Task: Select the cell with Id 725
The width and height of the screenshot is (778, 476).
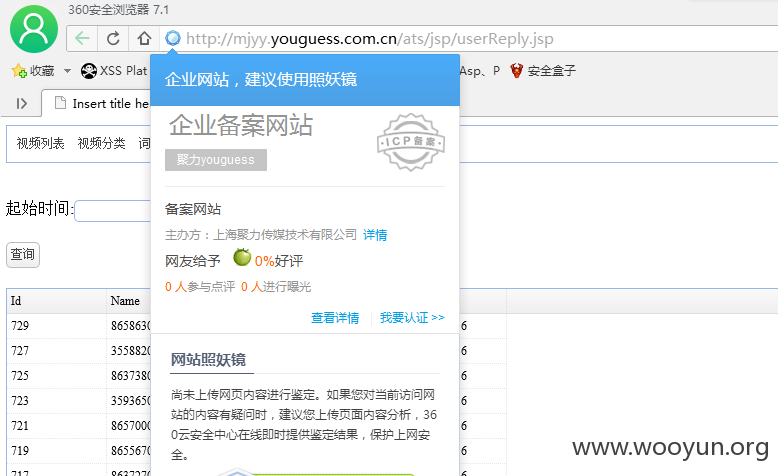Action: 57,376
